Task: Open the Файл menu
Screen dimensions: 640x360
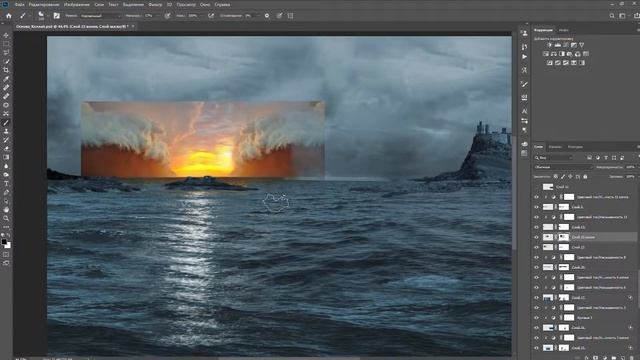Action: (19, 4)
